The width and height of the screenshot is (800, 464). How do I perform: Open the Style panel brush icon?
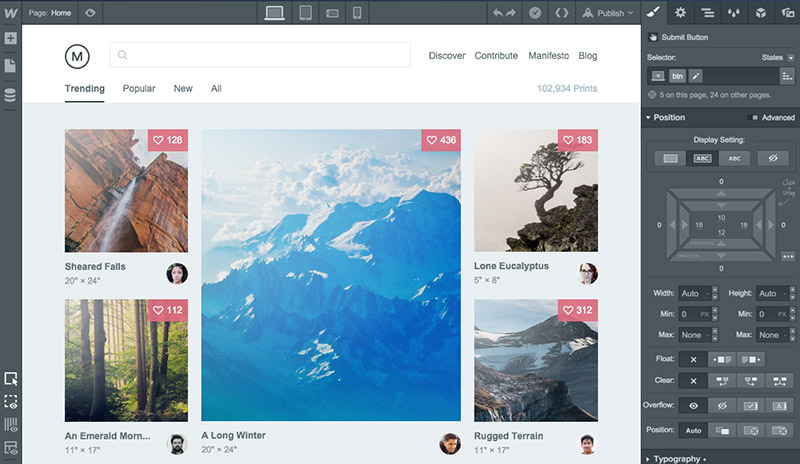point(653,13)
